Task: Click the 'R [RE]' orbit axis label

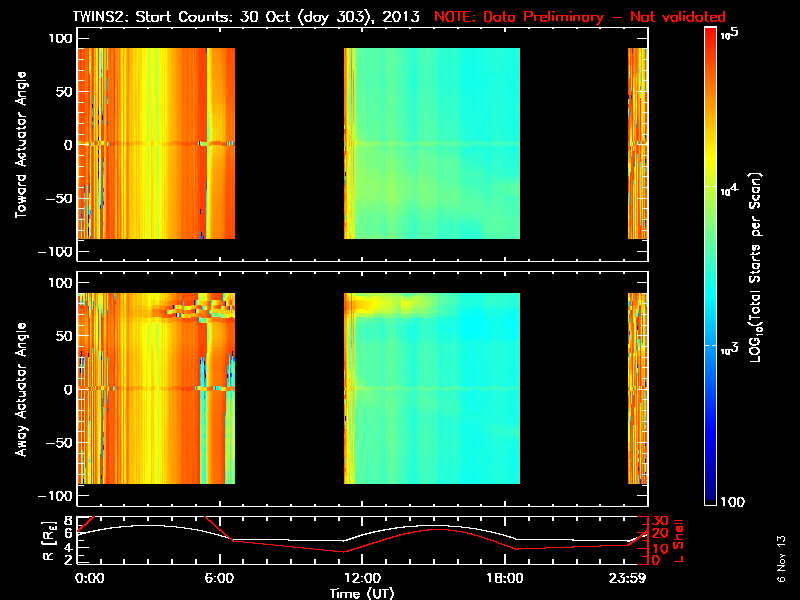Action: (x=48, y=541)
